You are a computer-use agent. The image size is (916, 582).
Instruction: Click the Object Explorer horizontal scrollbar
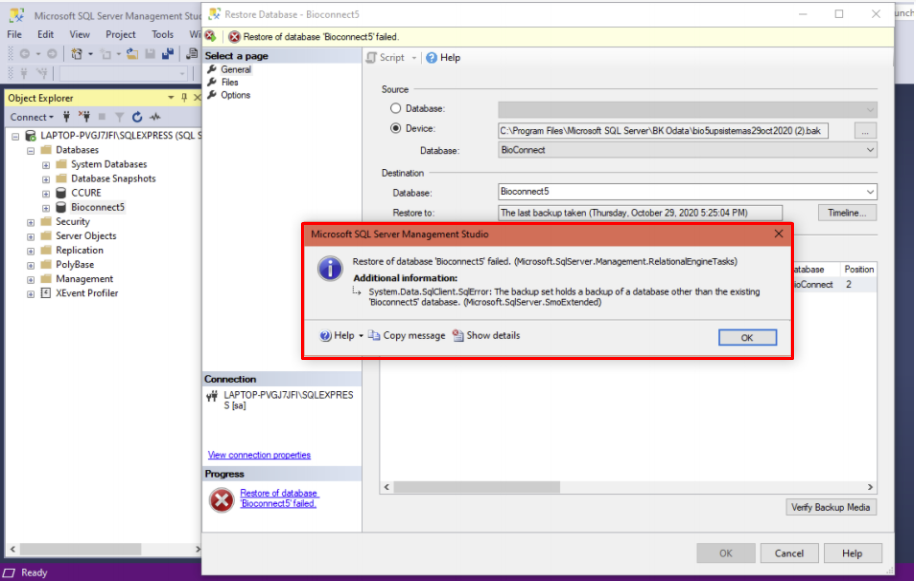pyautogui.click(x=81, y=549)
